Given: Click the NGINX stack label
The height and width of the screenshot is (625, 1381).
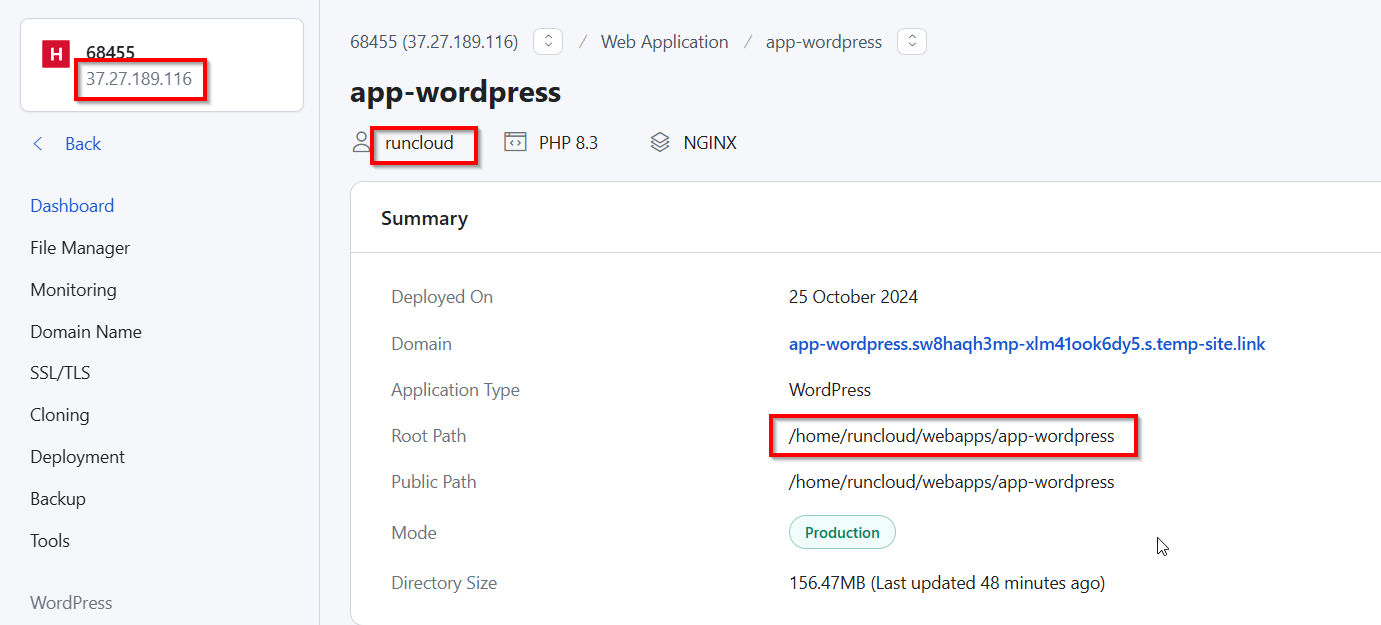Looking at the screenshot, I should [x=710, y=143].
